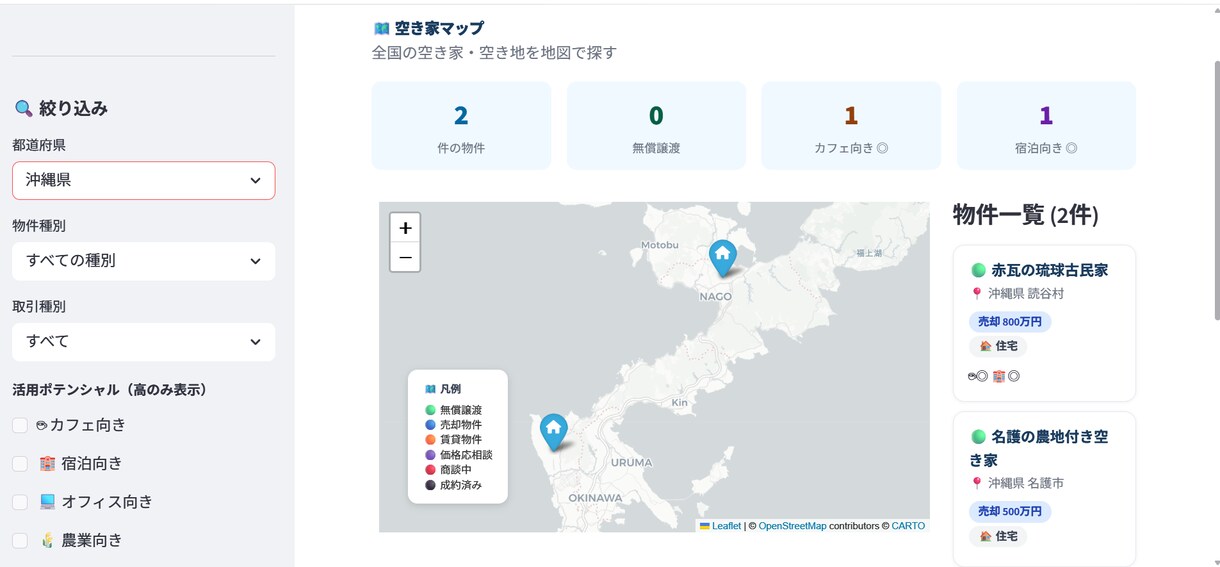Image resolution: width=1220 pixels, height=567 pixels.
Task: Click pin icon beside 沖縄県 名護市
Action: (x=977, y=483)
